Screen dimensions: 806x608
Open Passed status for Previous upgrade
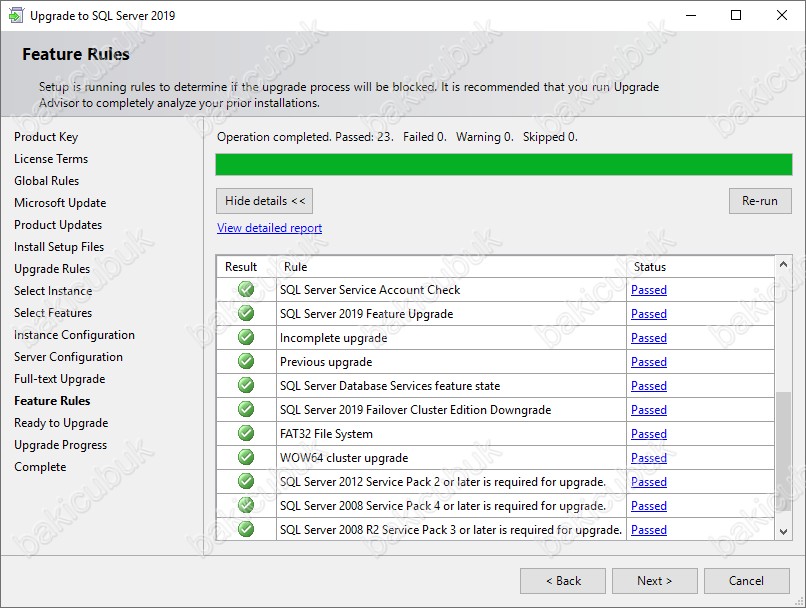click(649, 362)
